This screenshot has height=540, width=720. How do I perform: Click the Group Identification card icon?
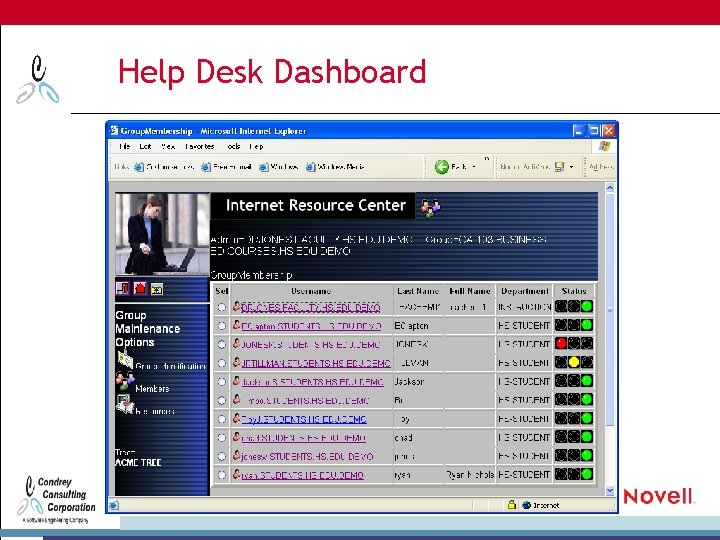pyautogui.click(x=125, y=360)
